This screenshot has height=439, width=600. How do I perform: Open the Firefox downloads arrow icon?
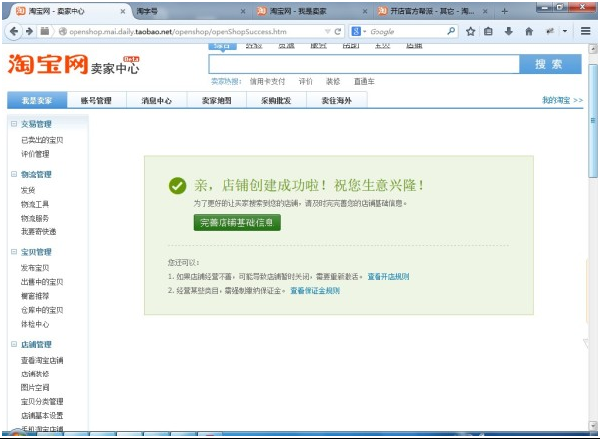509,31
